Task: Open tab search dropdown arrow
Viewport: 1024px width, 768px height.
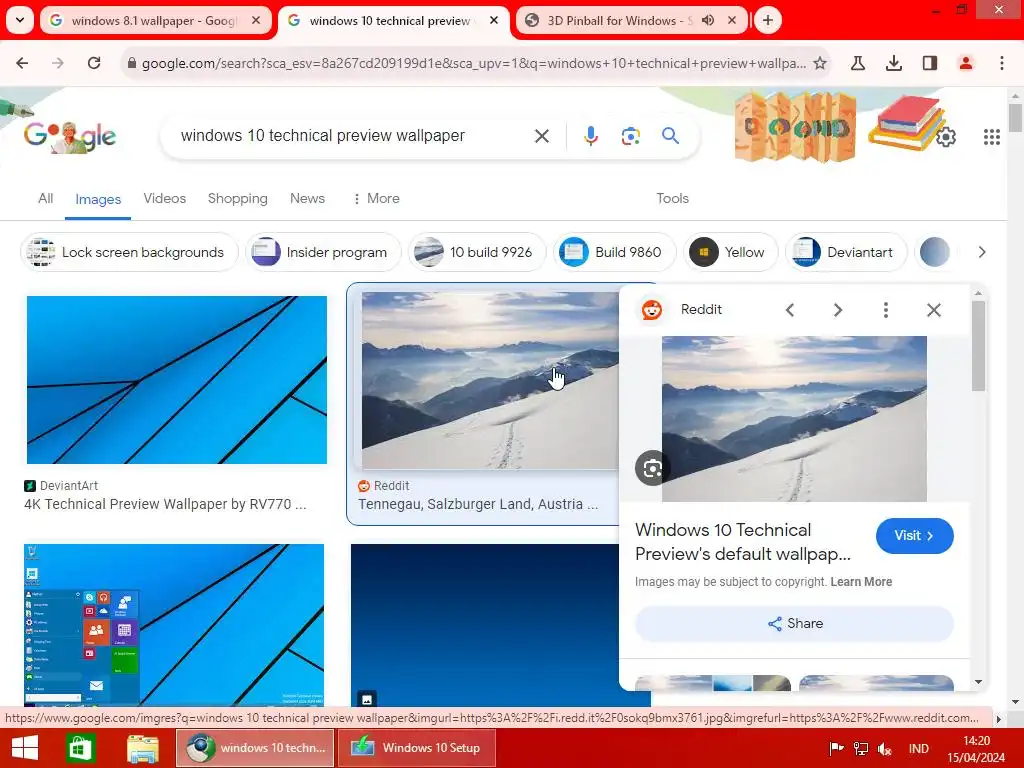Action: [x=20, y=20]
